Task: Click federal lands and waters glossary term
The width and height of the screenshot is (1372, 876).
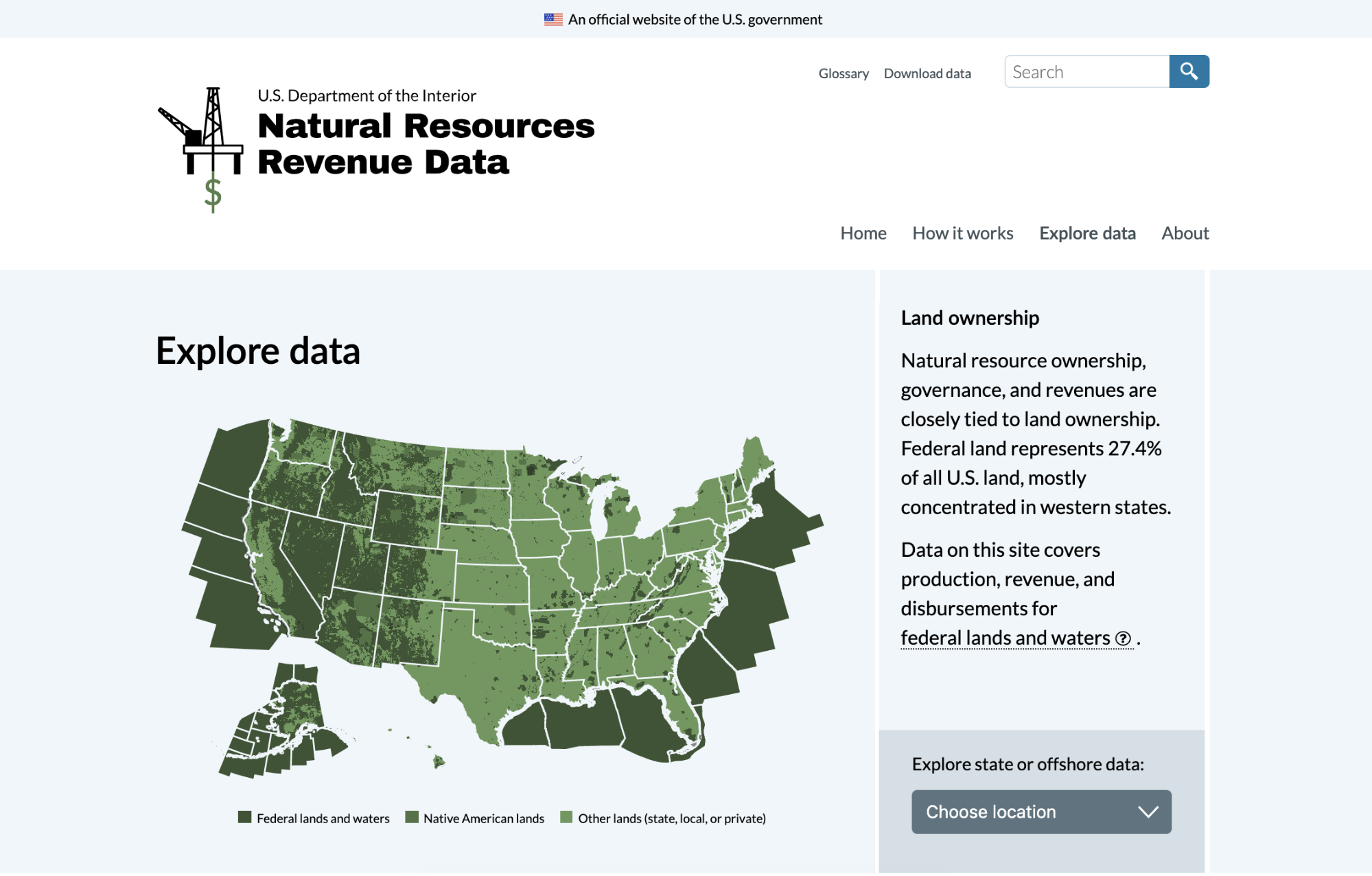Action: [1005, 638]
